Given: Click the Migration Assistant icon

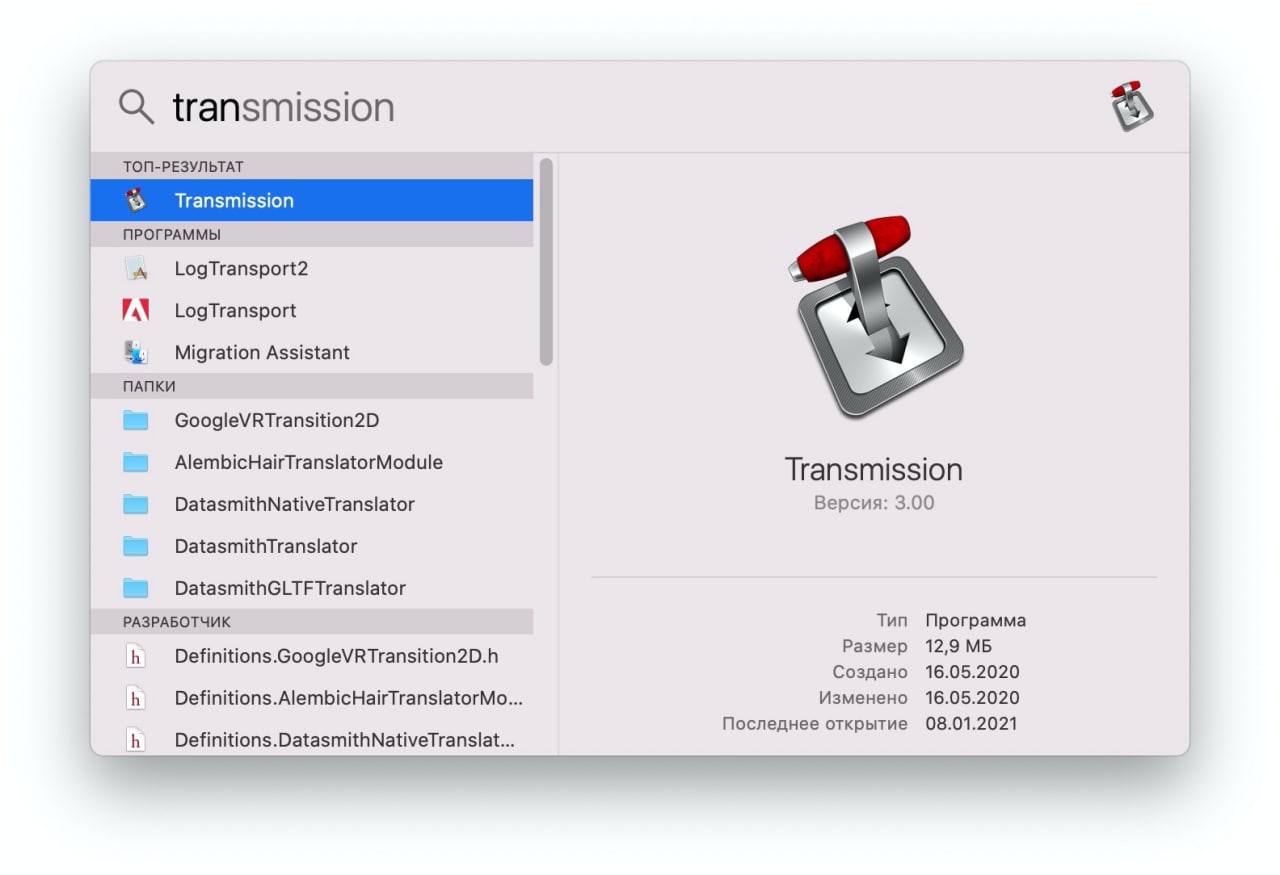Looking at the screenshot, I should pos(136,352).
